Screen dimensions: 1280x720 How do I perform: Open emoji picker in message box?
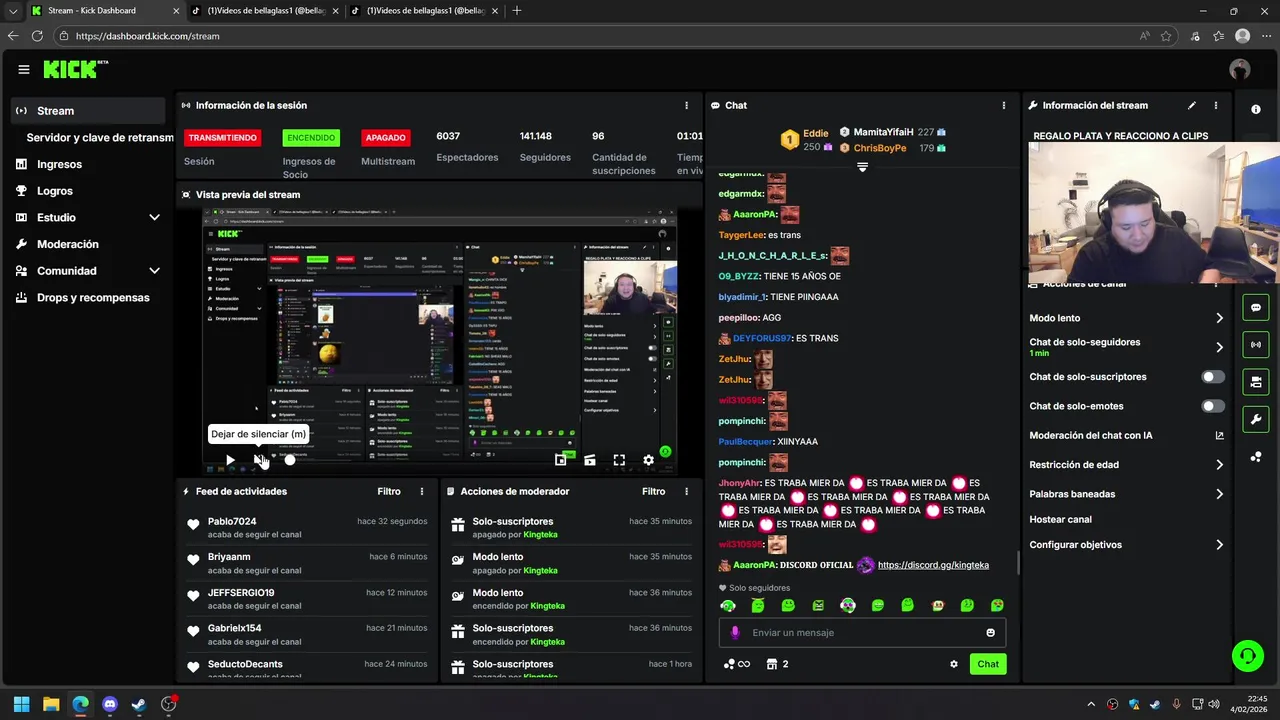[x=991, y=632]
